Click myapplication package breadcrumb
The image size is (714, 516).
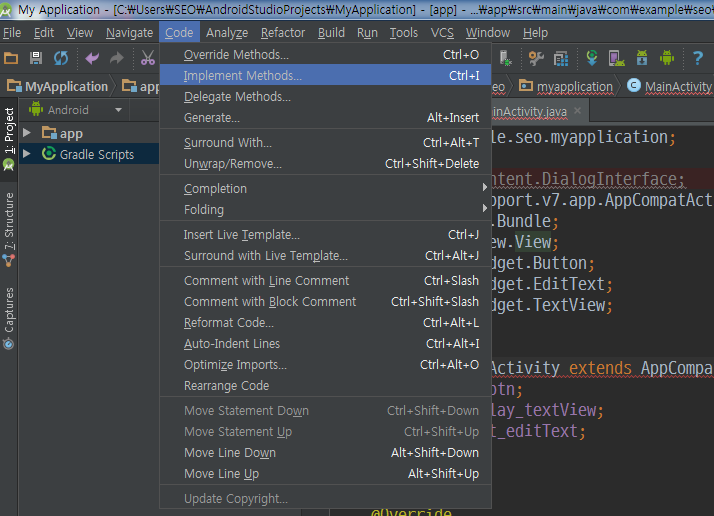click(x=566, y=86)
